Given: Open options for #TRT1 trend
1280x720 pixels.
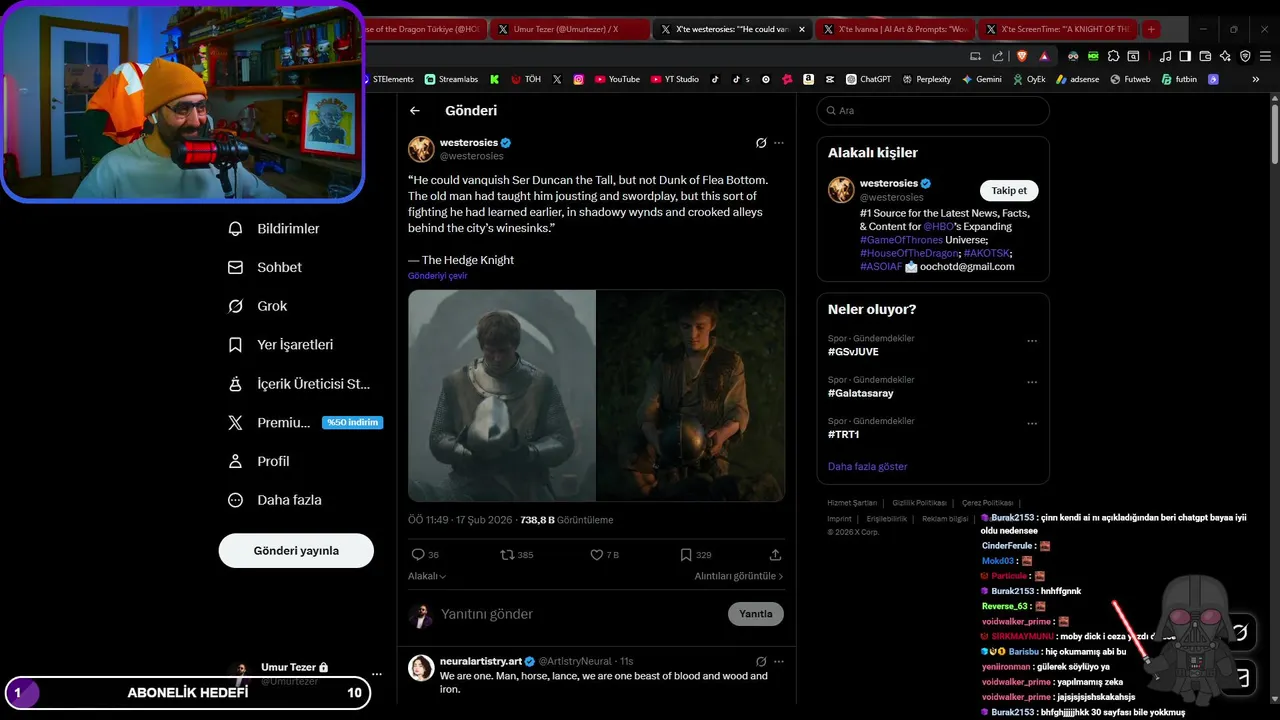Looking at the screenshot, I should point(1032,424).
